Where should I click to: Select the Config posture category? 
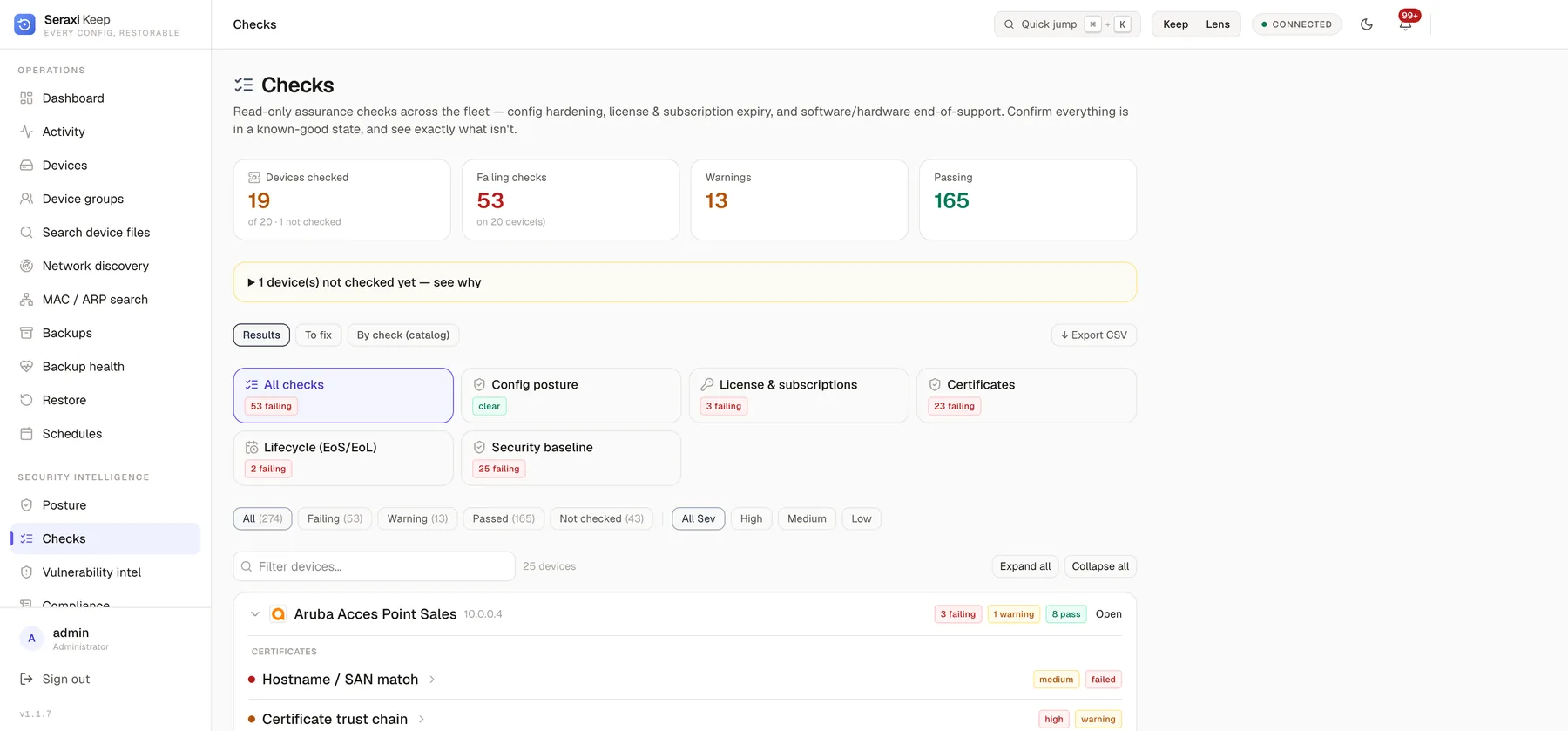(571, 396)
